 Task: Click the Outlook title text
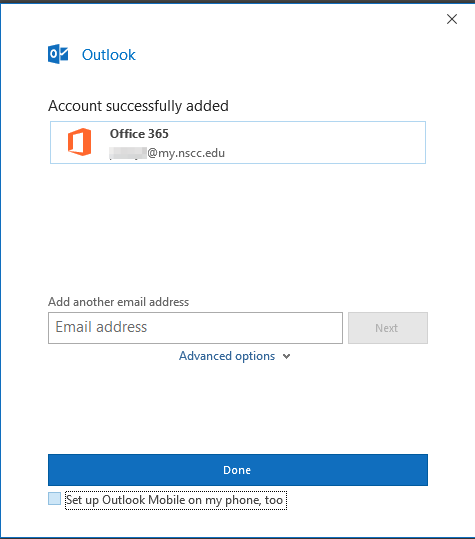tap(109, 55)
